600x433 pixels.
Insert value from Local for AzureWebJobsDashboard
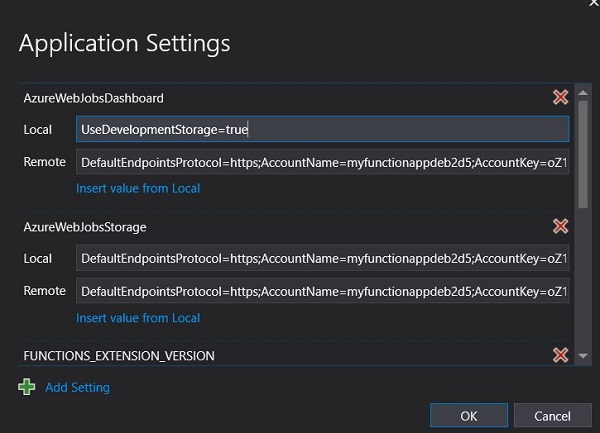[x=138, y=188]
